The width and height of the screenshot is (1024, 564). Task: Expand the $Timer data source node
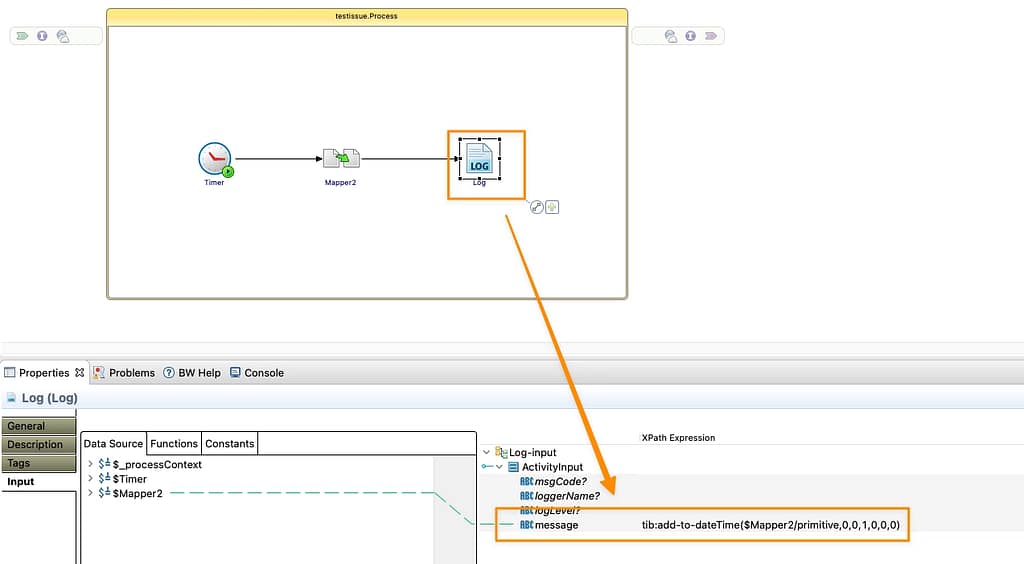point(90,479)
